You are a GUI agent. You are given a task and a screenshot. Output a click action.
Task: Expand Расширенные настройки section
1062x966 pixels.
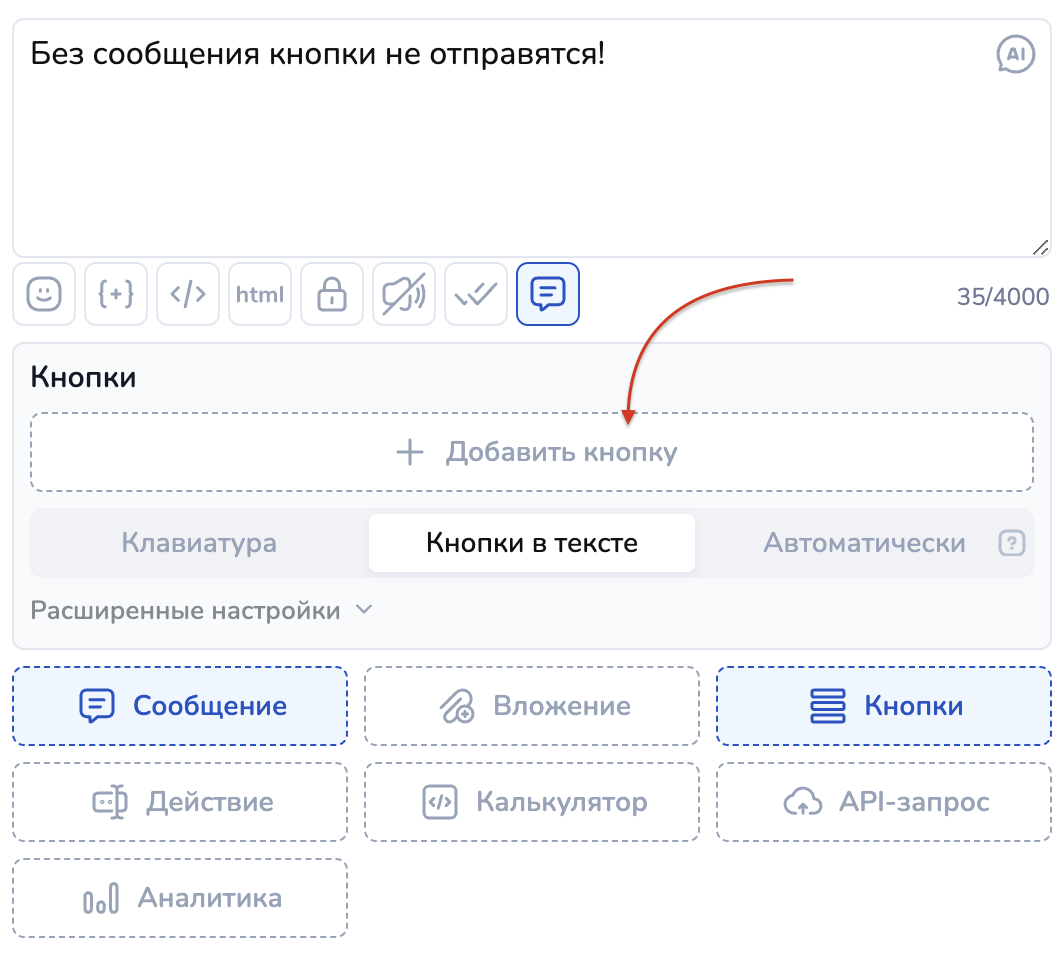click(201, 610)
